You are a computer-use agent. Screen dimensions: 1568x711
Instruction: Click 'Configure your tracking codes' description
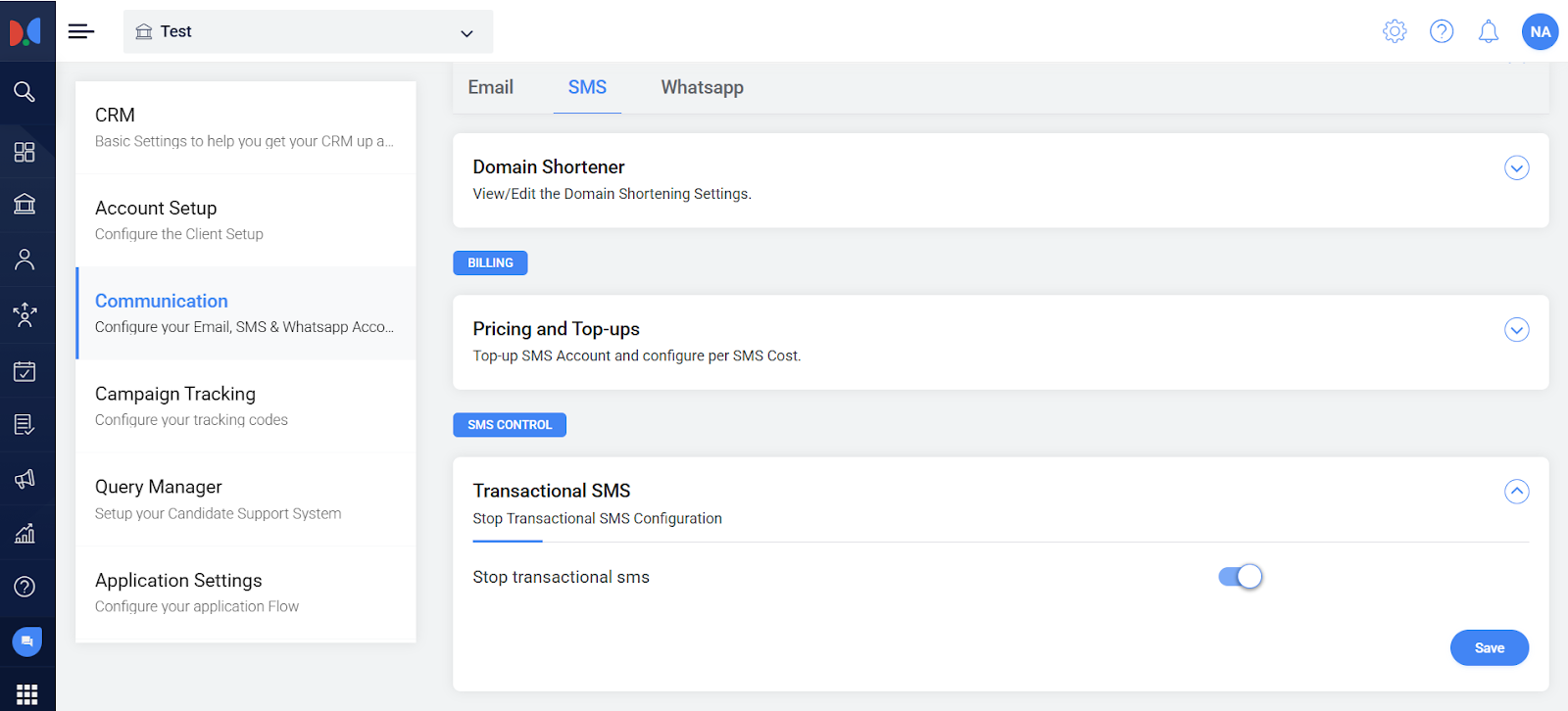pyautogui.click(x=191, y=420)
